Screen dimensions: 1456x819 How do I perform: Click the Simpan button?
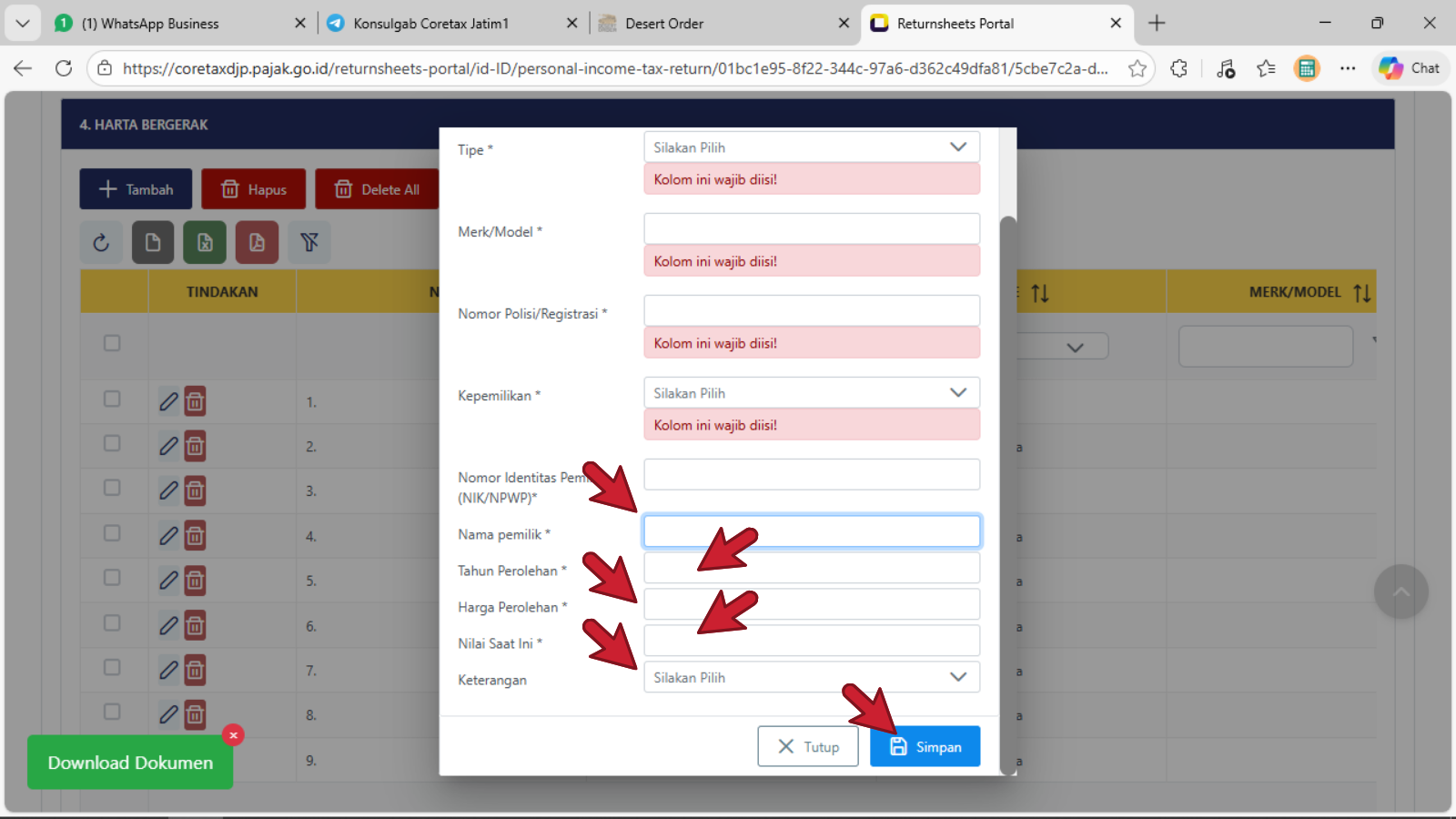pos(925,746)
